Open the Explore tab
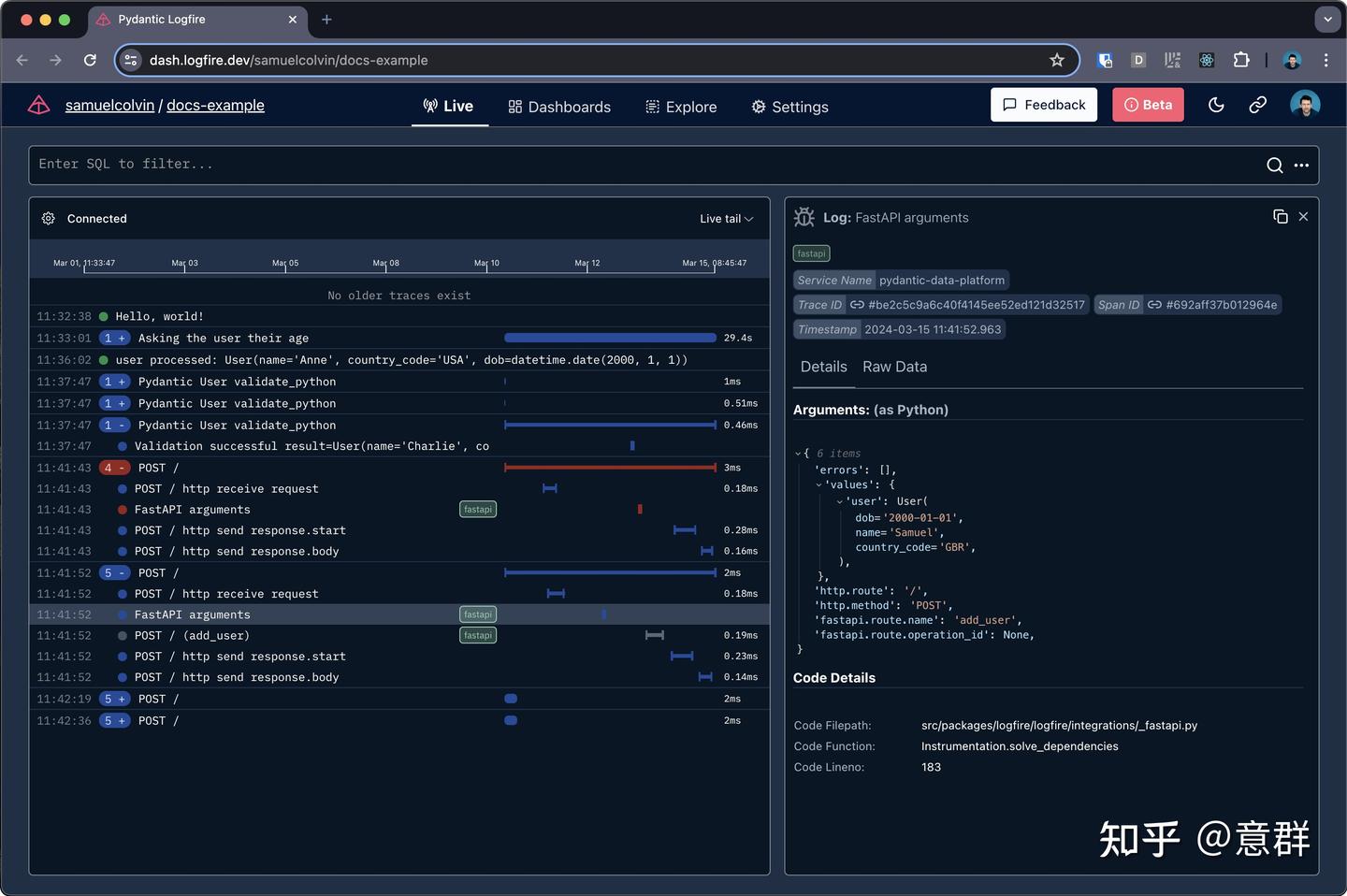 pos(681,107)
